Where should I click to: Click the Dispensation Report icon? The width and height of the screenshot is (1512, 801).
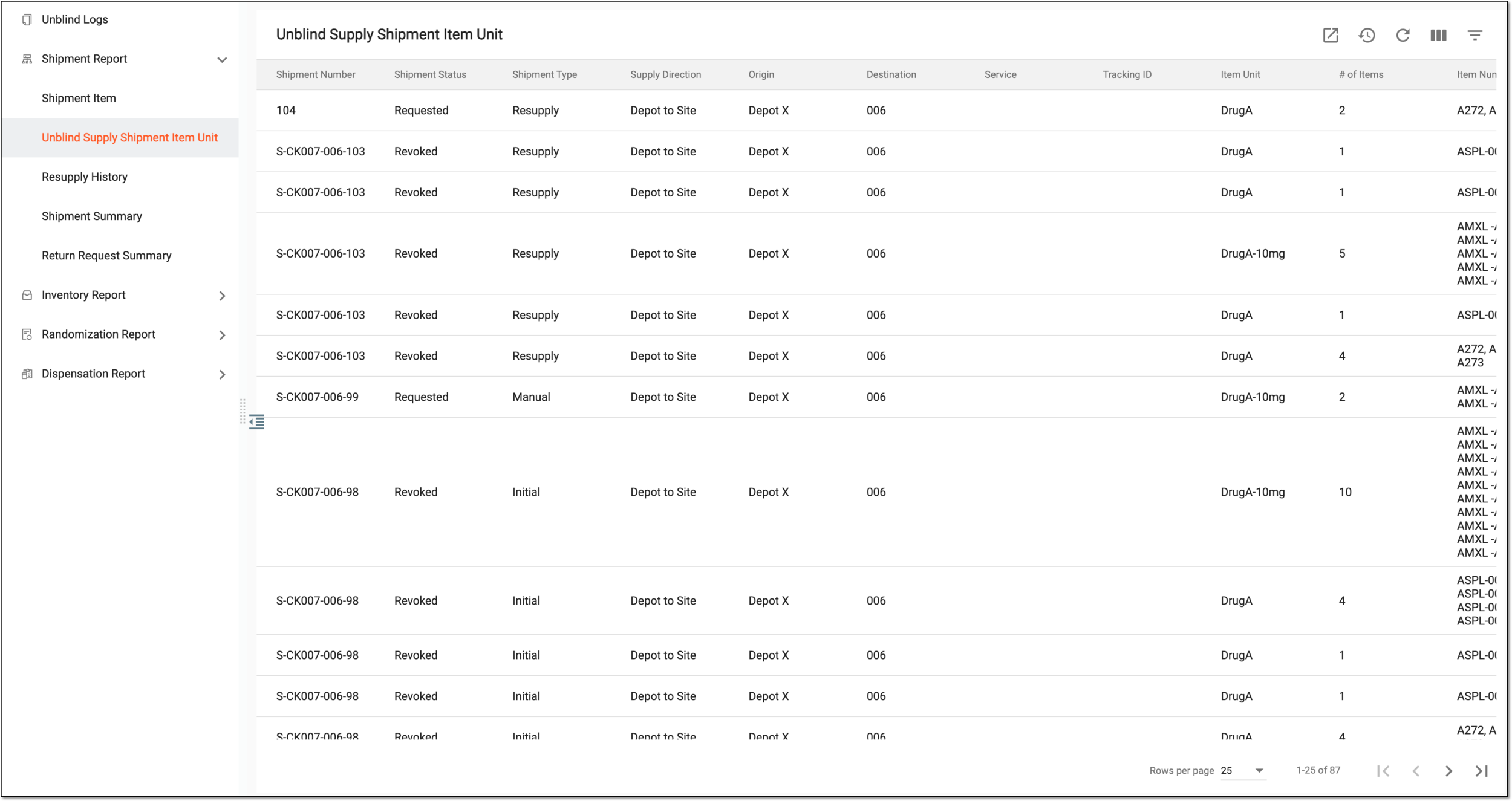pos(27,374)
